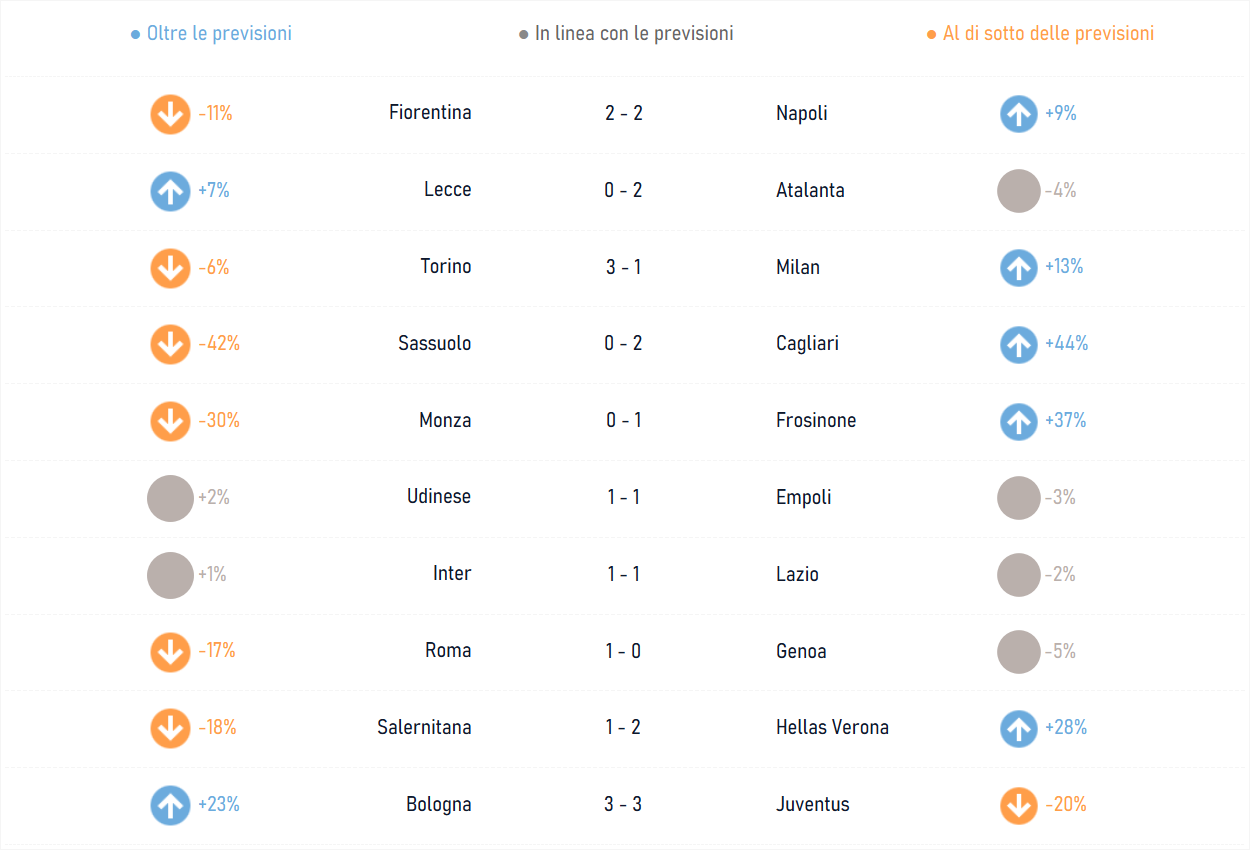Screen dimensions: 1250x850
Task: Click the Roma 1 - 0 Genoa score
Action: 623,651
